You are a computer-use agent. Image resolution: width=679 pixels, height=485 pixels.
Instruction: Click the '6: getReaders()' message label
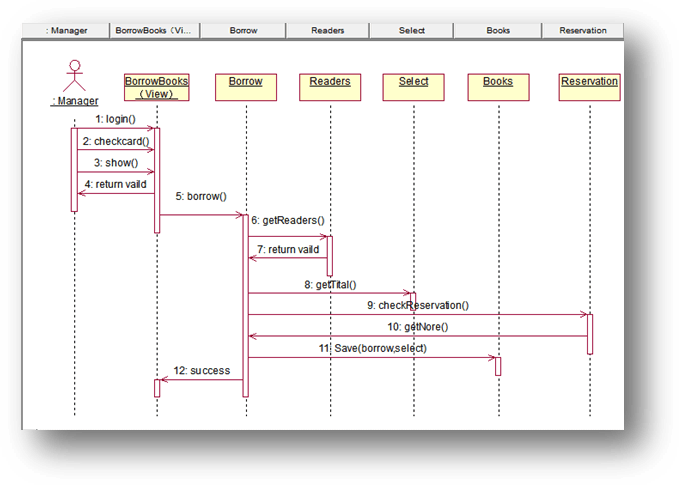pos(288,220)
